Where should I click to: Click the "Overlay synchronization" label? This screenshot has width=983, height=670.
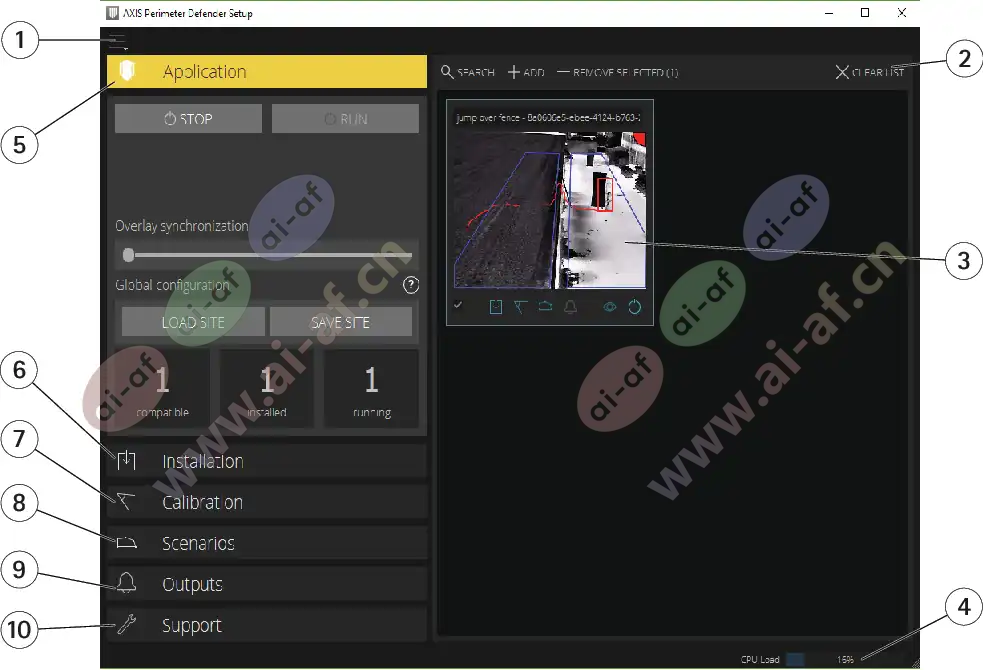182,226
